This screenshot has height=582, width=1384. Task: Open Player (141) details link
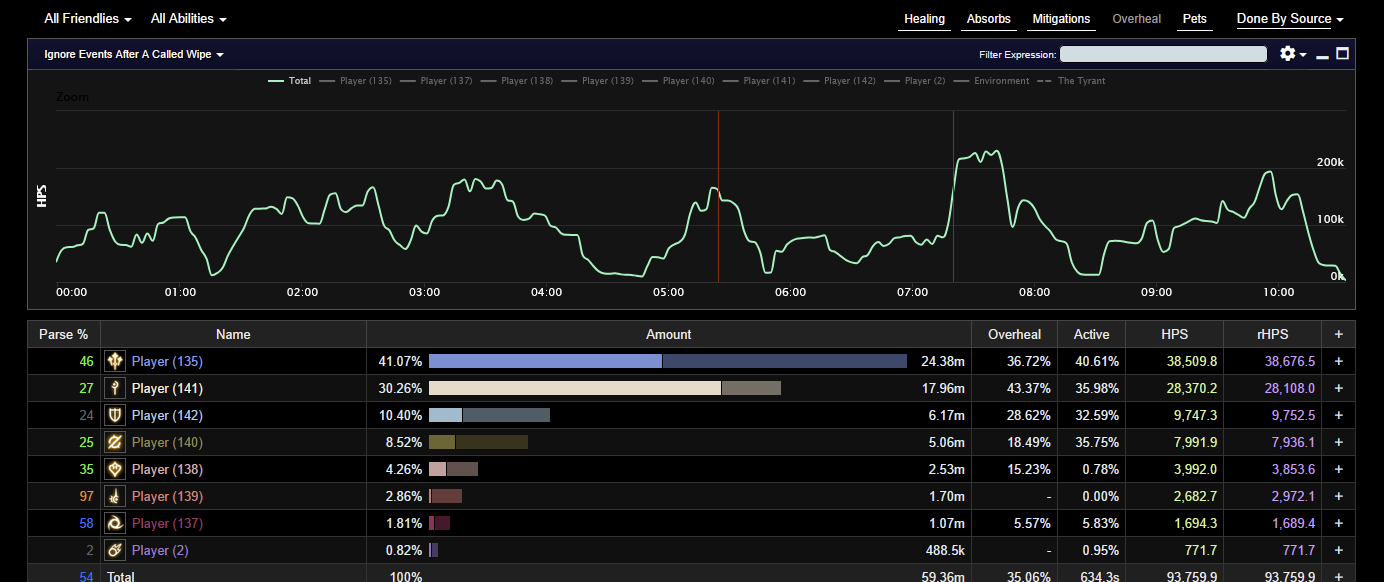[x=166, y=388]
